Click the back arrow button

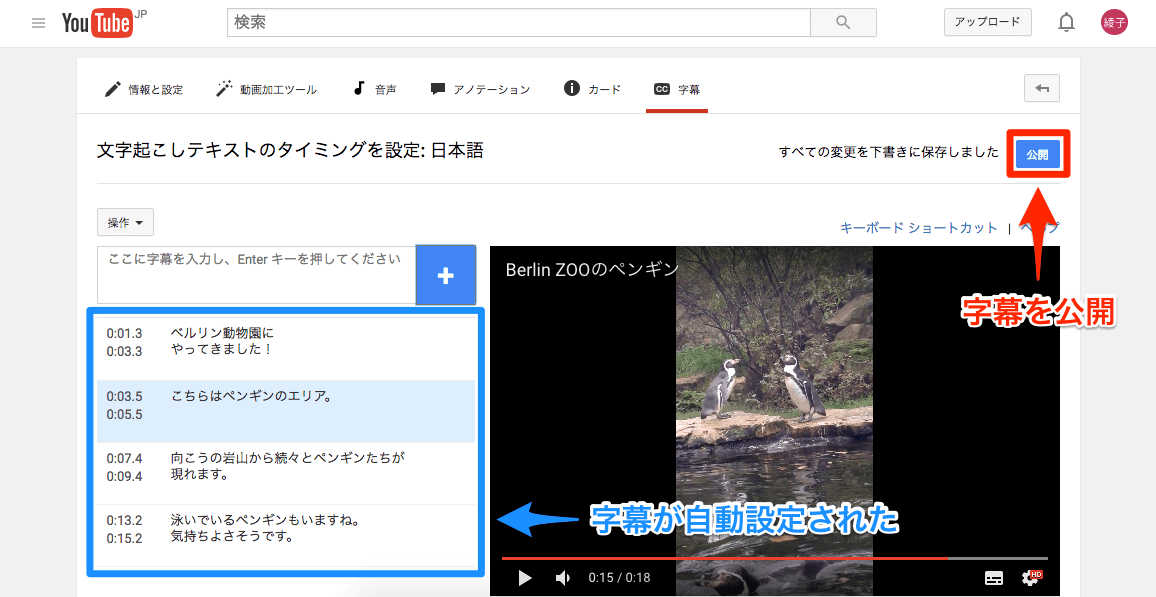[x=1042, y=88]
